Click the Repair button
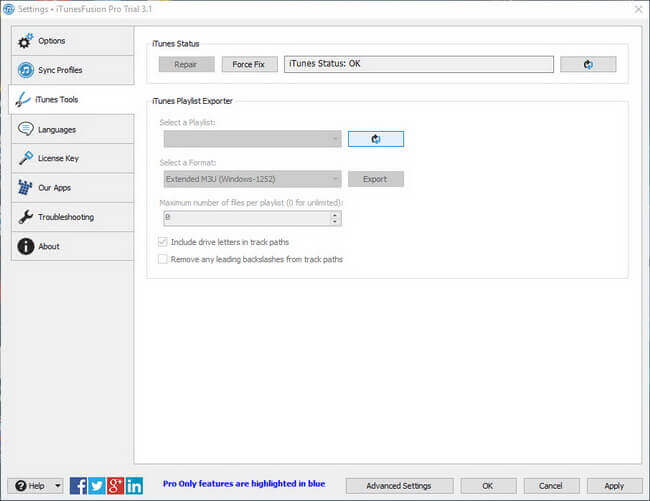 pos(187,64)
